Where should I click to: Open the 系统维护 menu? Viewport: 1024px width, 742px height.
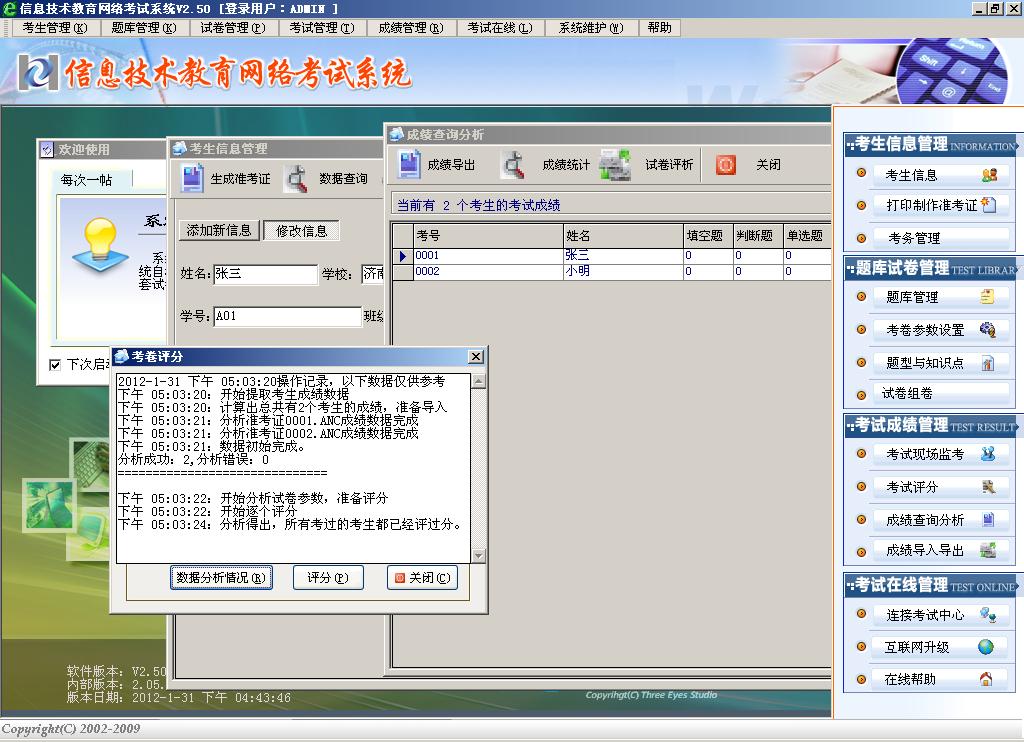point(591,28)
